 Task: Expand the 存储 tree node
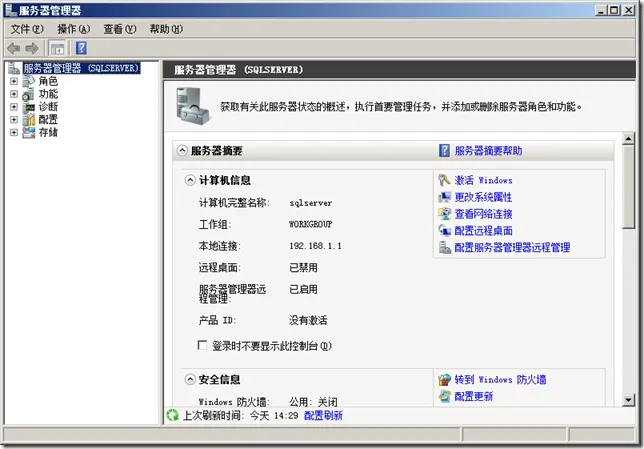click(14, 132)
